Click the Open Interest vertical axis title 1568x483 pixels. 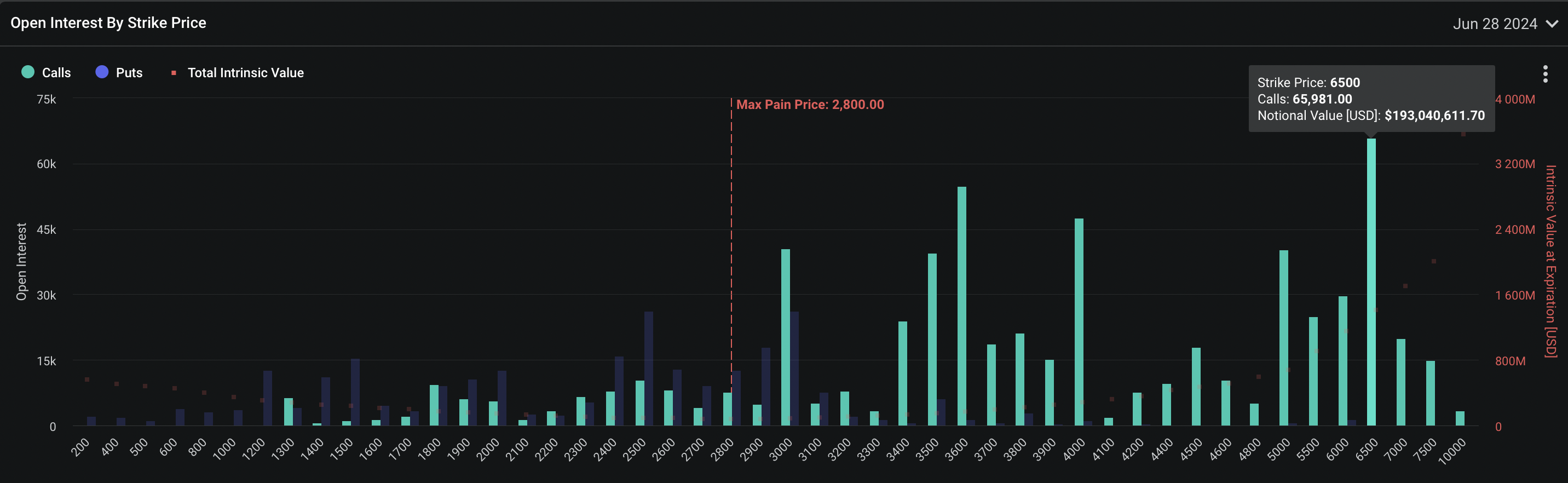click(x=21, y=262)
